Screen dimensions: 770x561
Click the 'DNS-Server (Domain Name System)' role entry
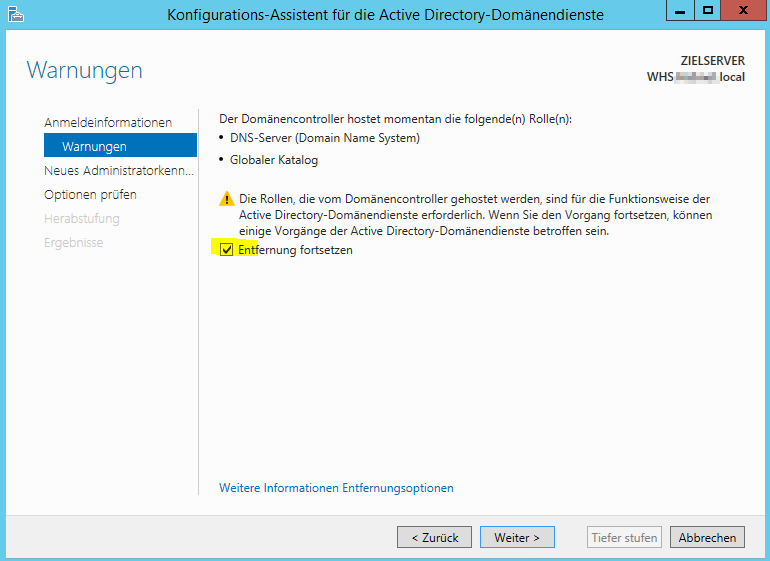pyautogui.click(x=324, y=138)
